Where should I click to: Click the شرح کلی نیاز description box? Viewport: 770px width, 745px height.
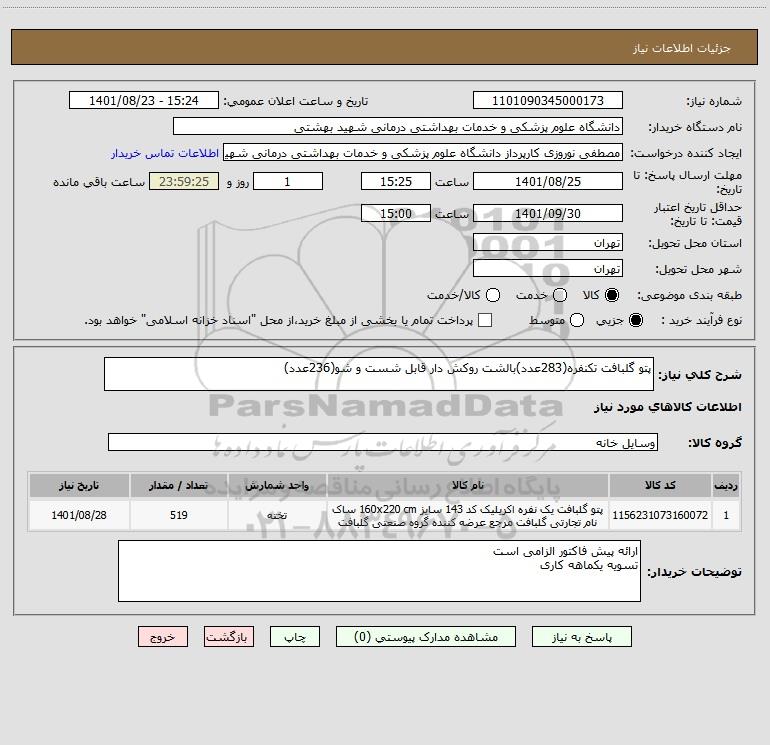pos(379,374)
